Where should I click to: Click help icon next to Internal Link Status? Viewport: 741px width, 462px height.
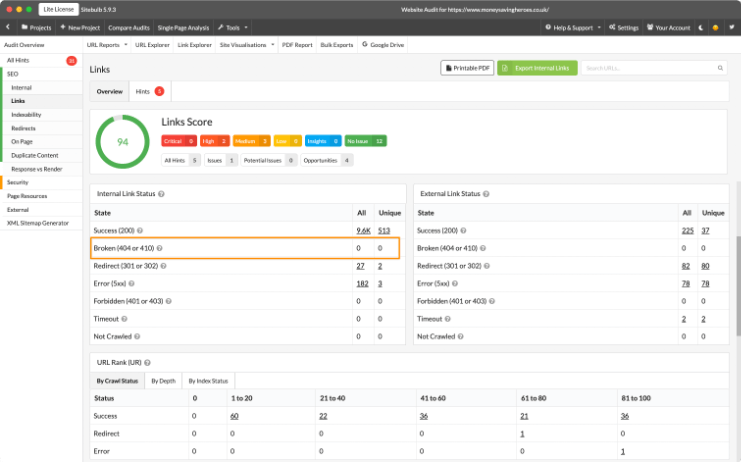[x=161, y=193]
